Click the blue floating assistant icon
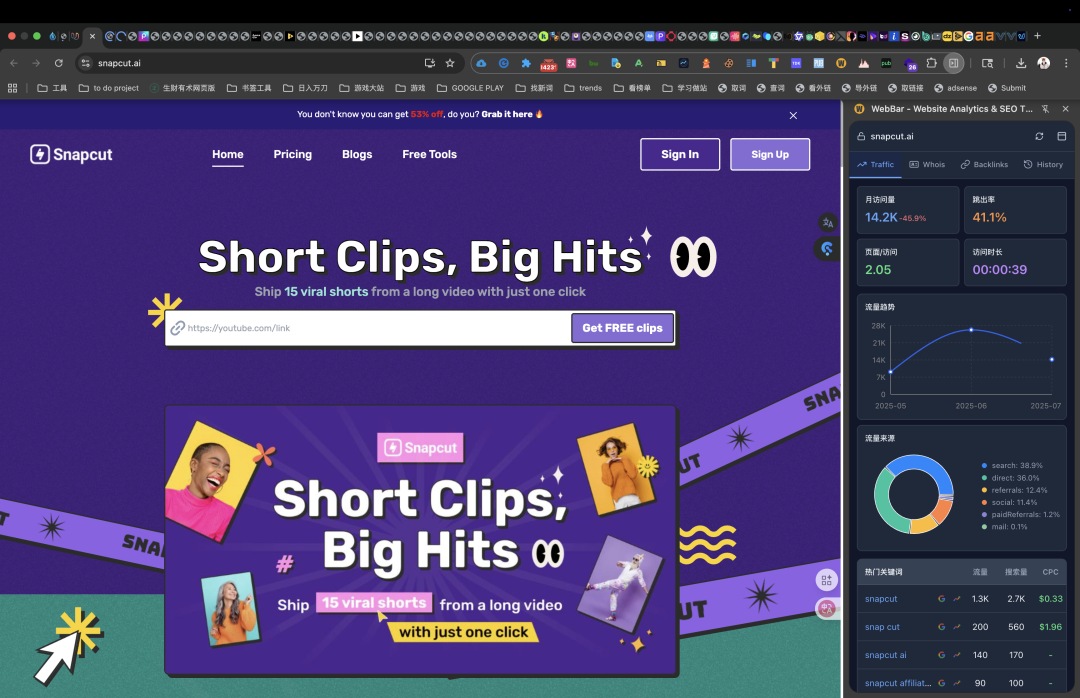The width and height of the screenshot is (1080, 698). [x=827, y=249]
